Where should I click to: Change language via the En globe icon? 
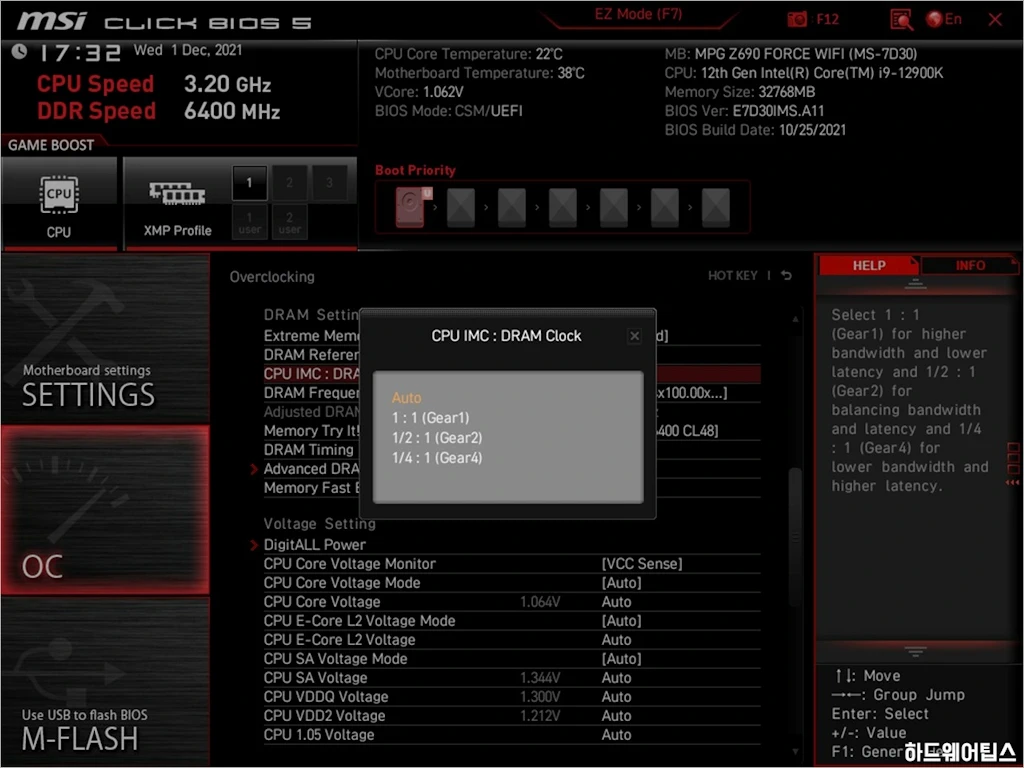(x=944, y=19)
